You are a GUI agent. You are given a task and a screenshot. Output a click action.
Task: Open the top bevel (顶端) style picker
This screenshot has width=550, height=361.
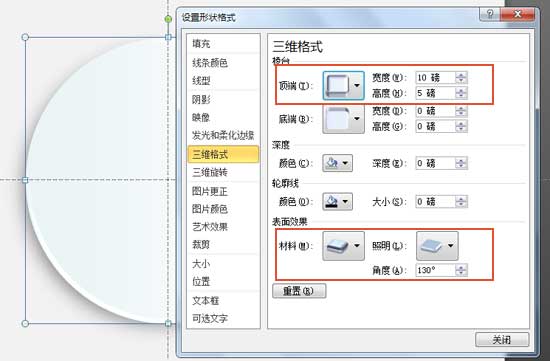[343, 86]
